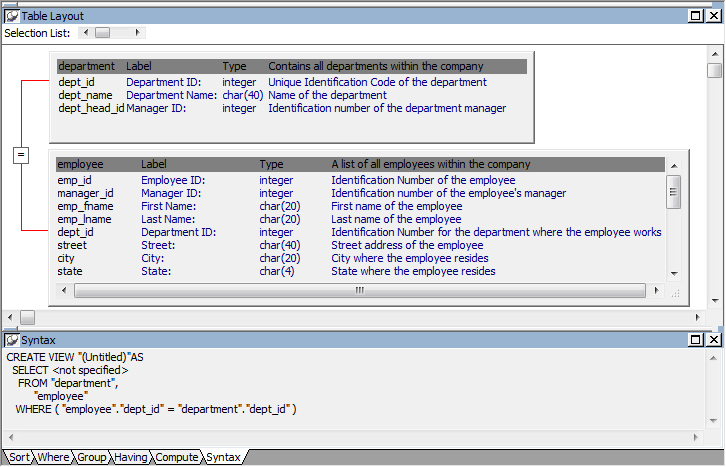
Task: Click the Table Layout pane icon
Action: point(12,16)
